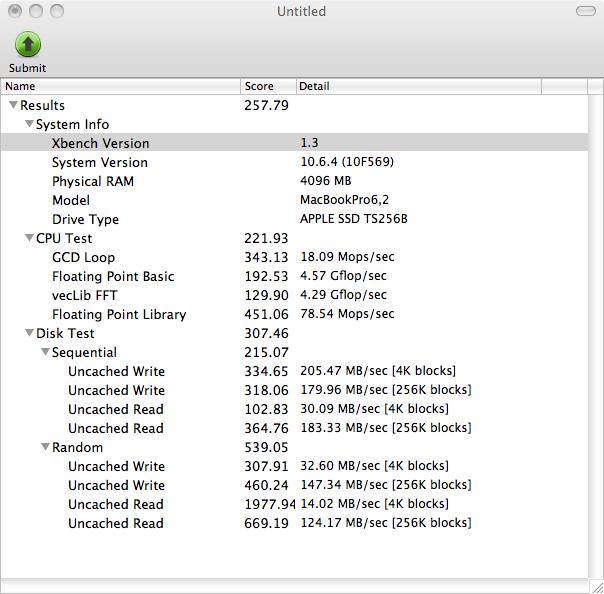Click the green Submit arrow icon
Image resolution: width=604 pixels, height=594 pixels.
pyautogui.click(x=28, y=44)
